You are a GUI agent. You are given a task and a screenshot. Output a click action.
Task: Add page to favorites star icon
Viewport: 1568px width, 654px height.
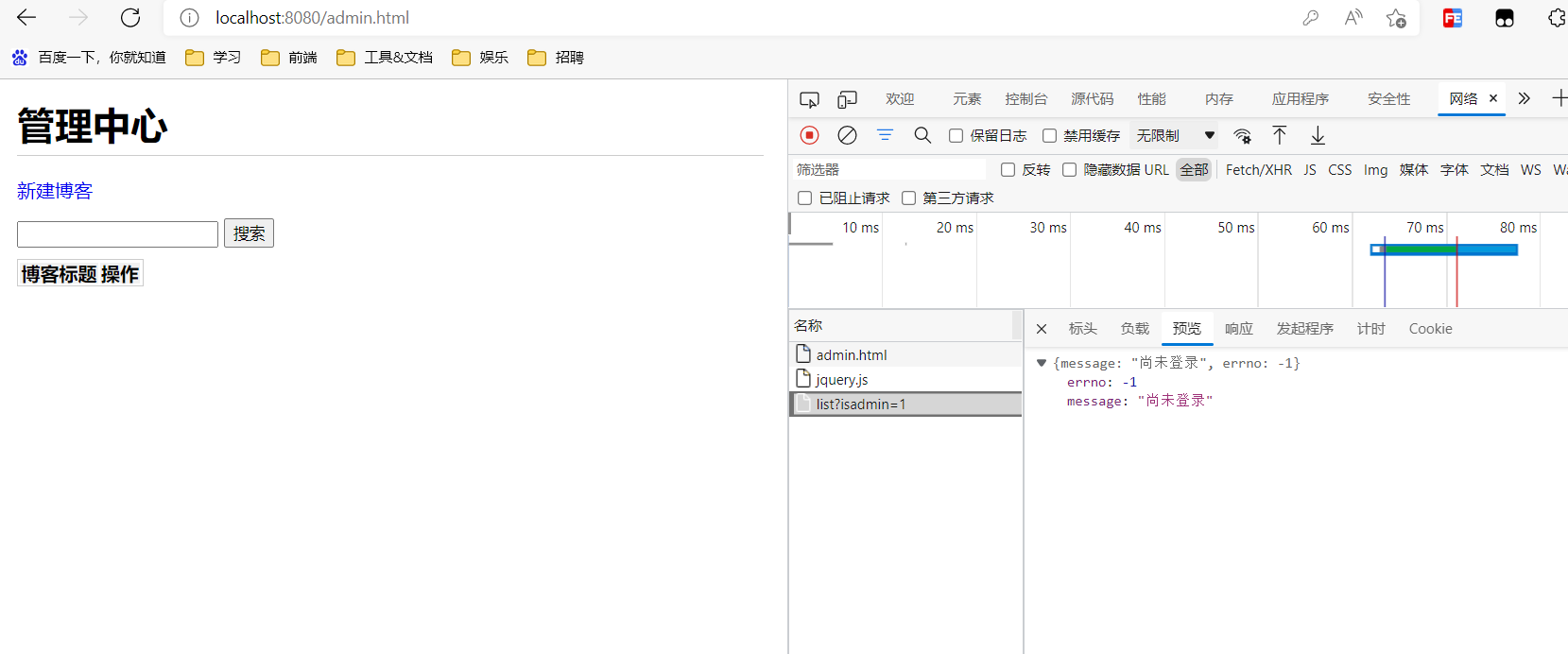coord(1396,18)
